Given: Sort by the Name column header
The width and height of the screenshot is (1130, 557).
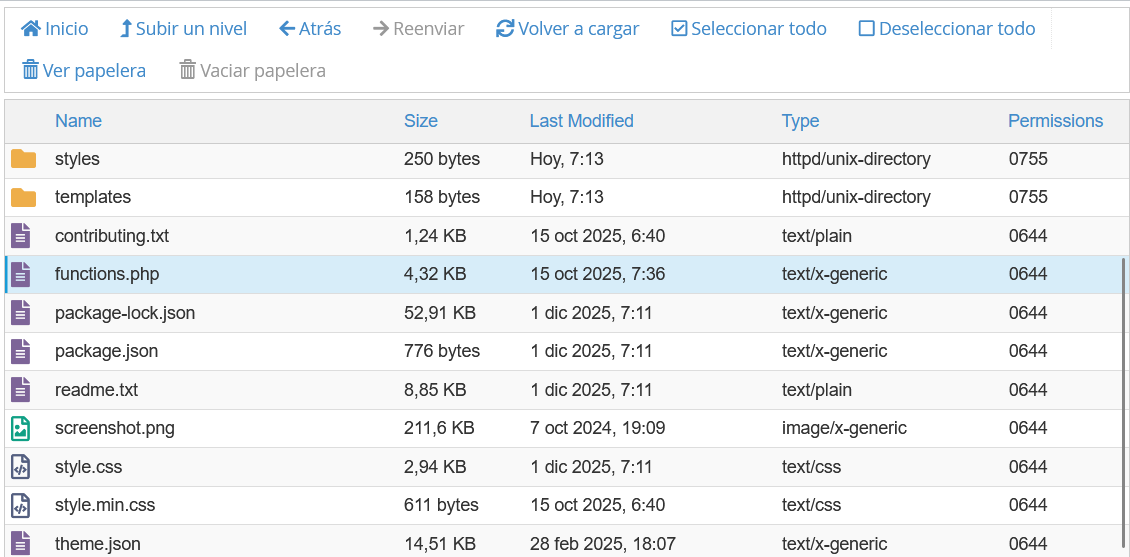Looking at the screenshot, I should tap(79, 120).
